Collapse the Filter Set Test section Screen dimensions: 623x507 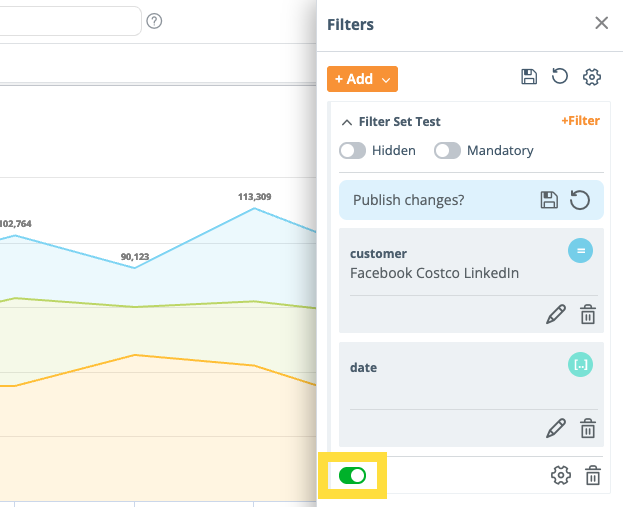click(347, 122)
